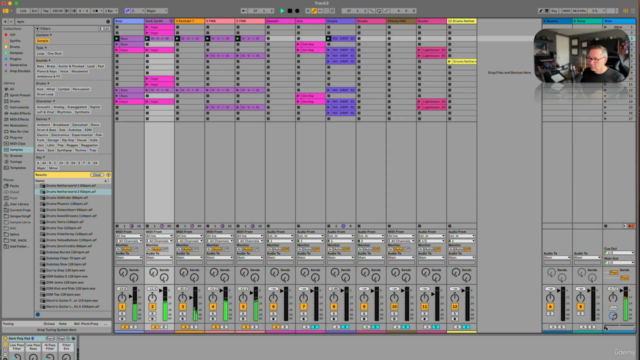
Task: Click the browser search field
Action: tap(60, 22)
